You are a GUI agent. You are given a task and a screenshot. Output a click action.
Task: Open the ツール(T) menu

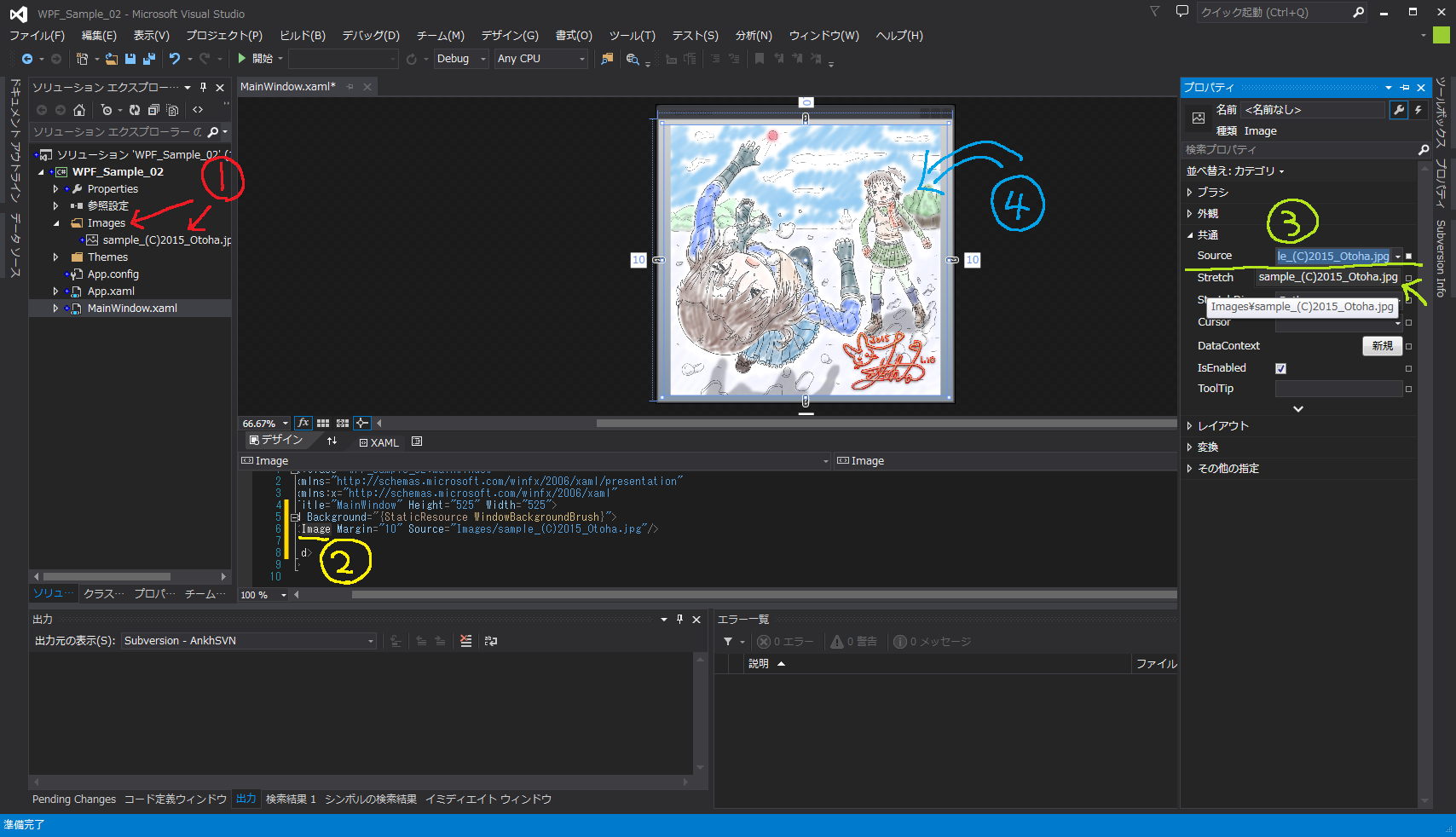(x=632, y=36)
